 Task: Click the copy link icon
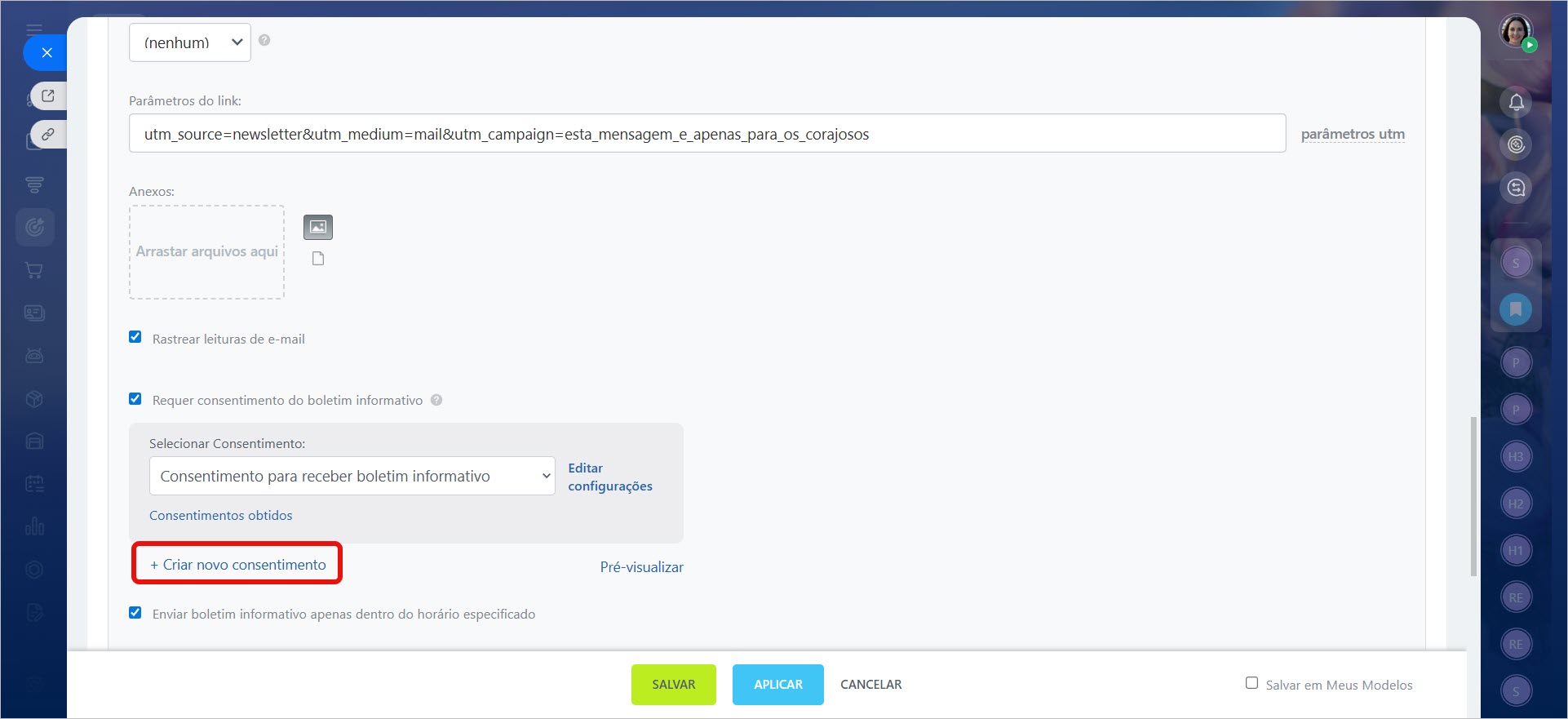[x=48, y=134]
